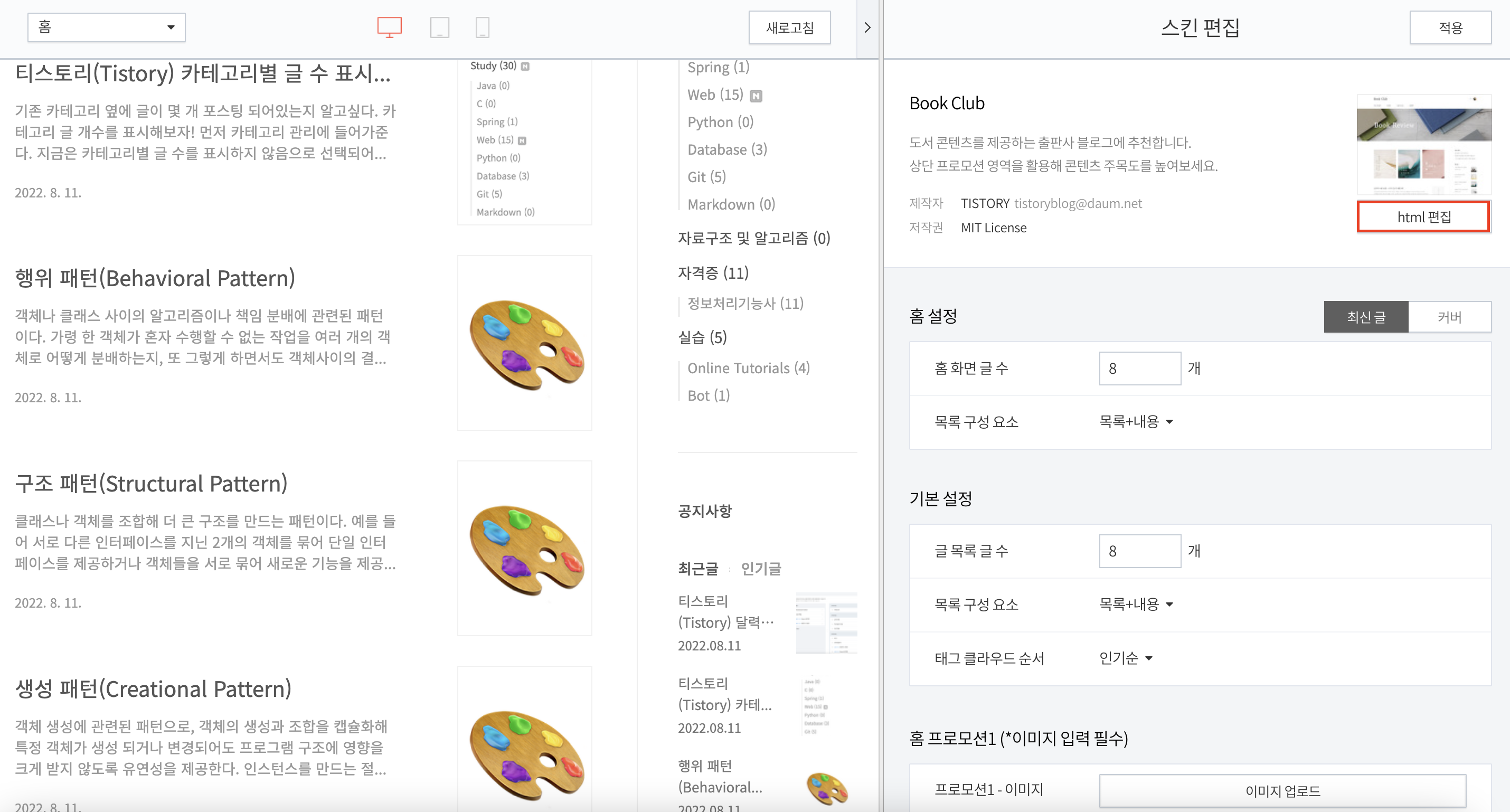
Task: Switch preview to tablet view
Action: 439,27
